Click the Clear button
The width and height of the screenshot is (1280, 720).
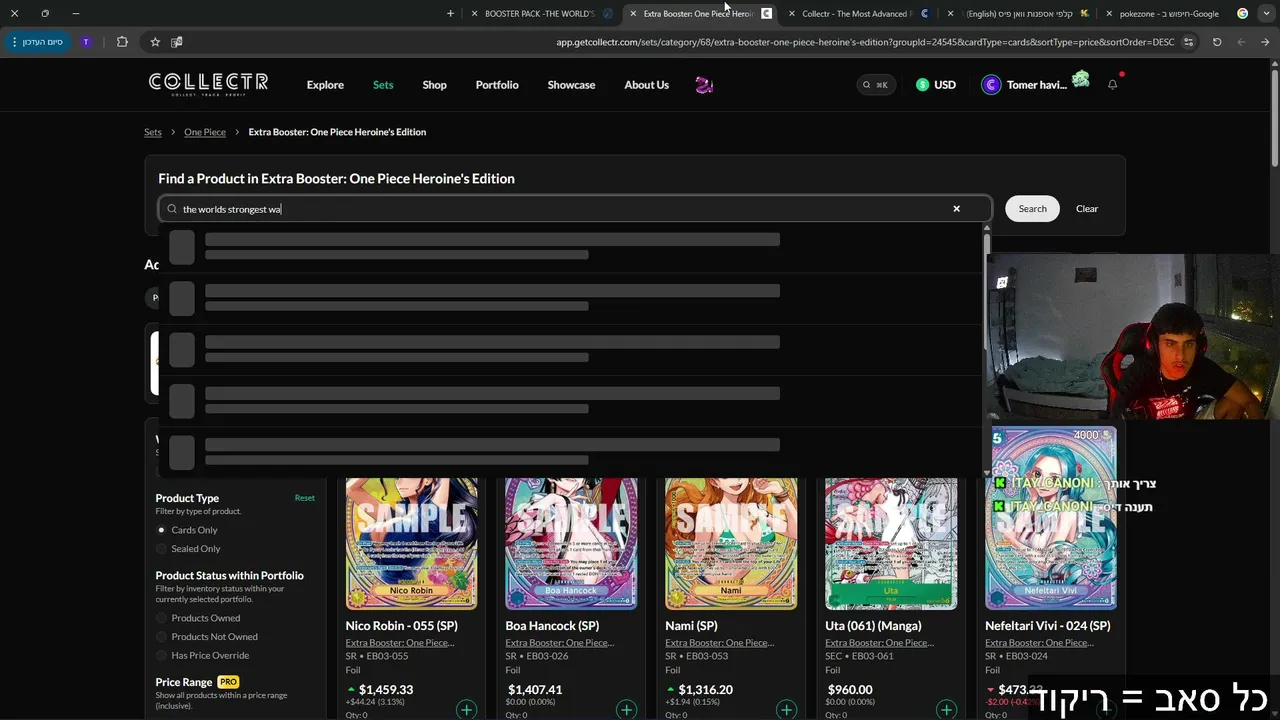(1087, 209)
